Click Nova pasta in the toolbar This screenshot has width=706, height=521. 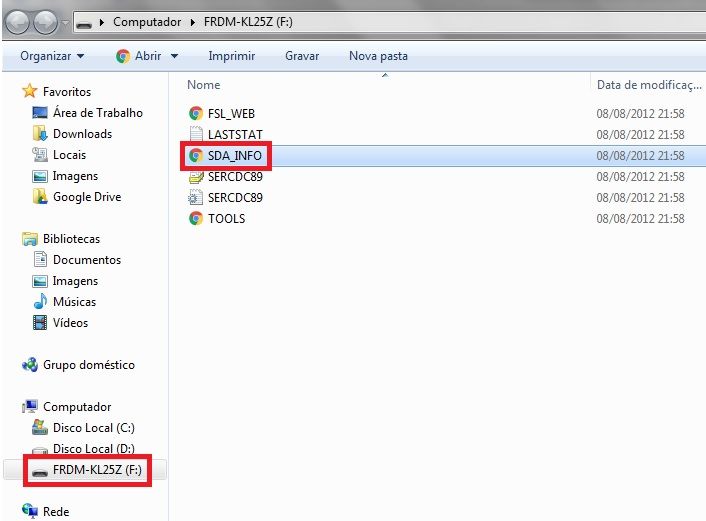coord(378,56)
